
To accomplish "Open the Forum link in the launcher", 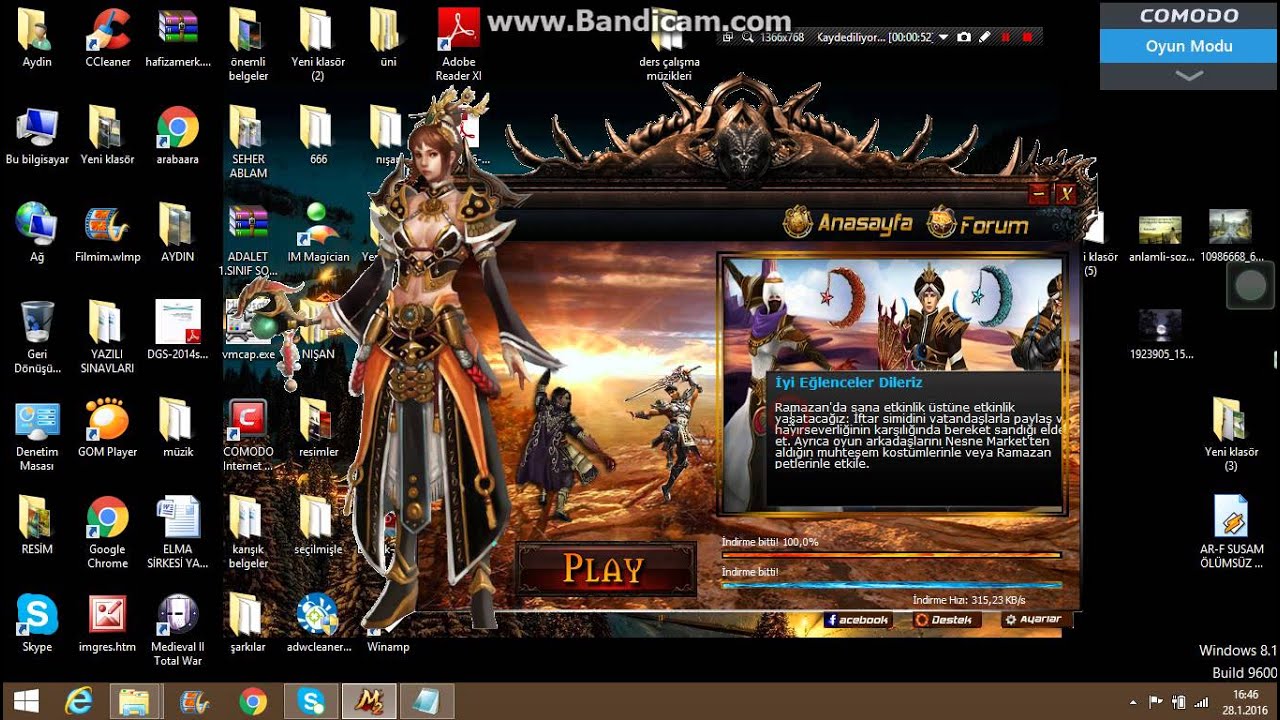I will click(979, 223).
